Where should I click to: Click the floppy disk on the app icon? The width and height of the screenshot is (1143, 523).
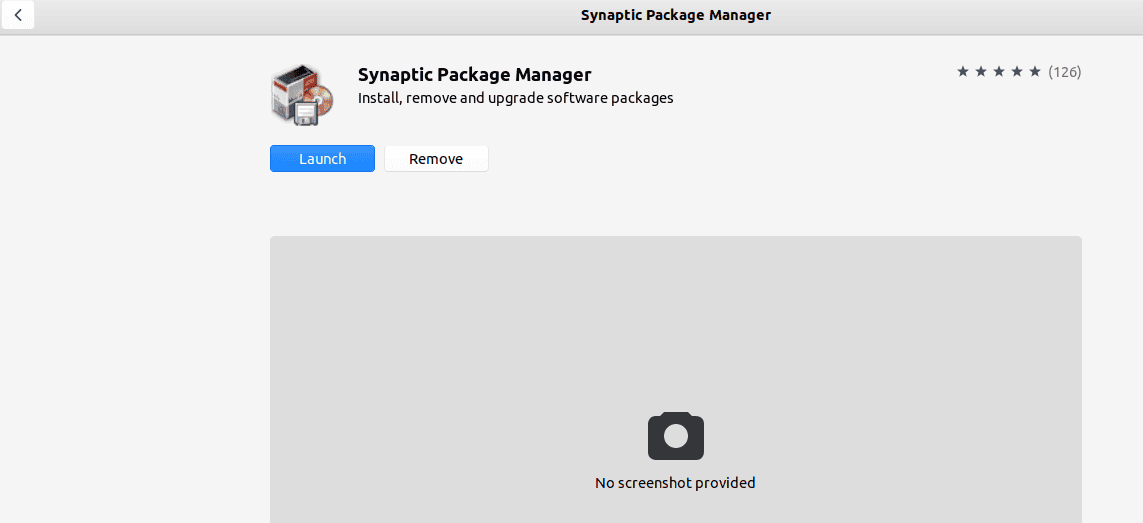click(305, 112)
